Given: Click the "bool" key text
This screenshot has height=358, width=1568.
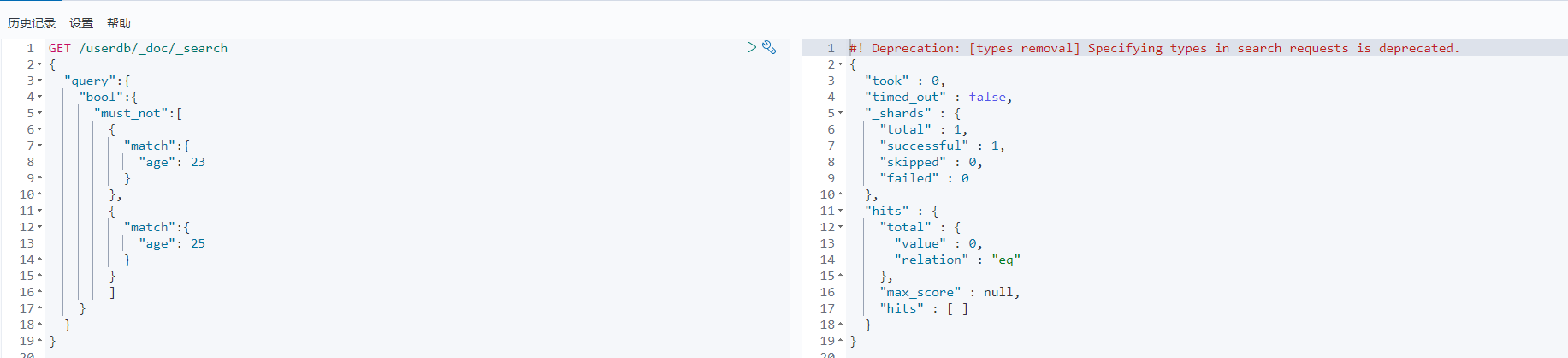Looking at the screenshot, I should (x=101, y=97).
